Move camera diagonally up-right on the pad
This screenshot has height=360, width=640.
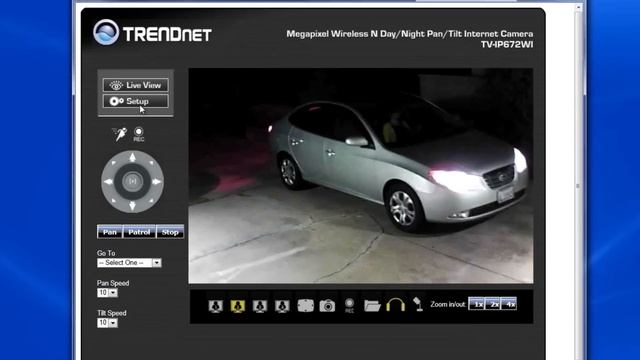151,163
